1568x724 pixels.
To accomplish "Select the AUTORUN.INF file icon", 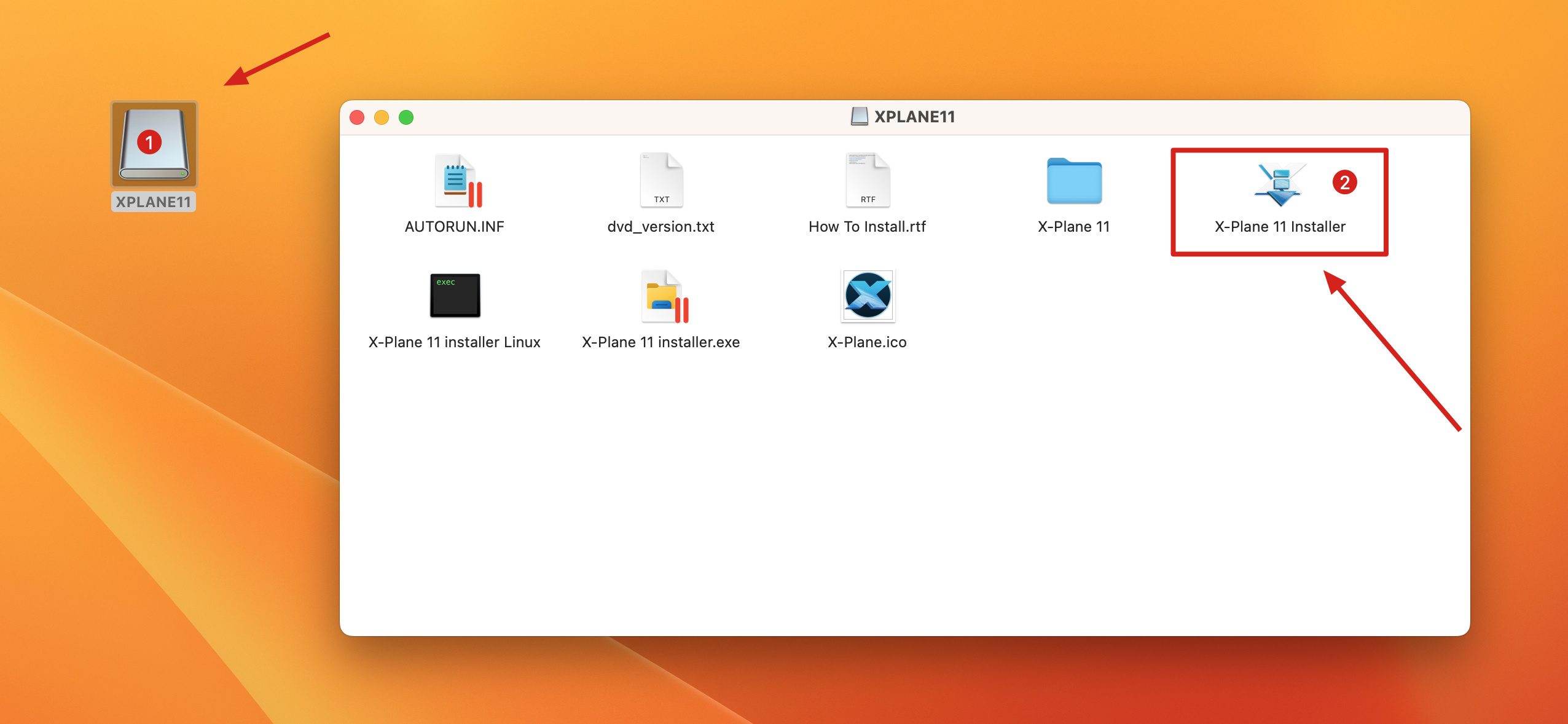I will [x=456, y=181].
